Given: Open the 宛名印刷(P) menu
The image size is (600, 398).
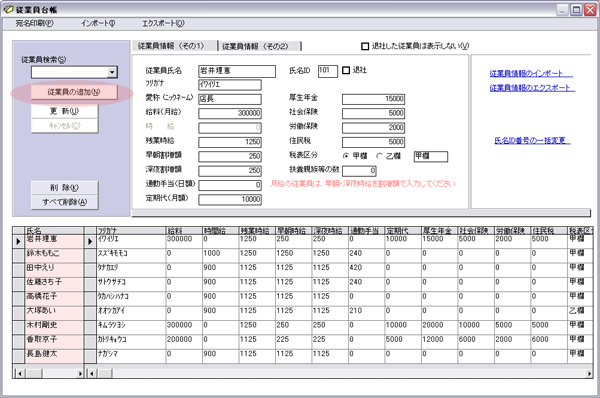Looking at the screenshot, I should pos(34,23).
